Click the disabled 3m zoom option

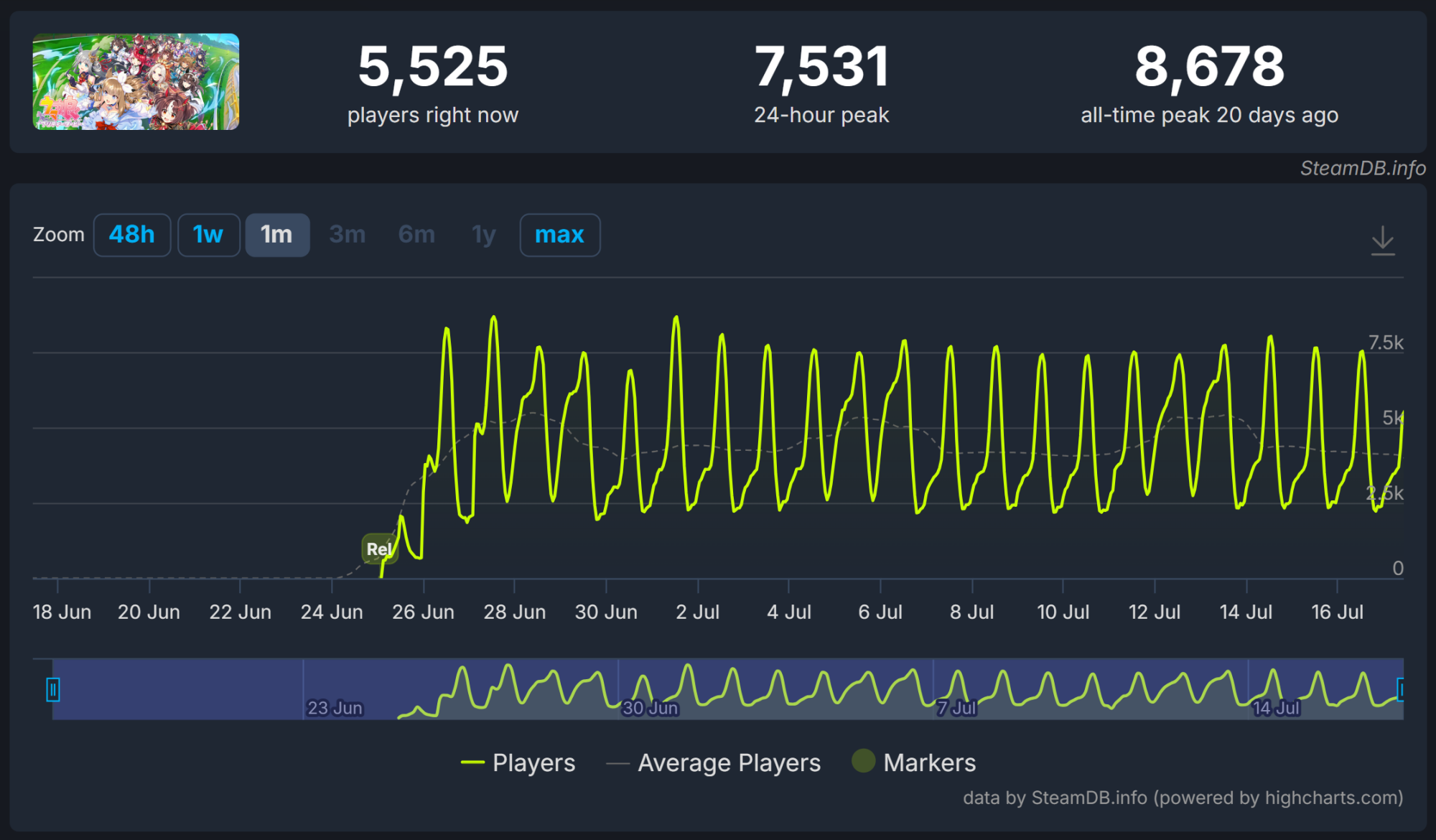click(348, 235)
